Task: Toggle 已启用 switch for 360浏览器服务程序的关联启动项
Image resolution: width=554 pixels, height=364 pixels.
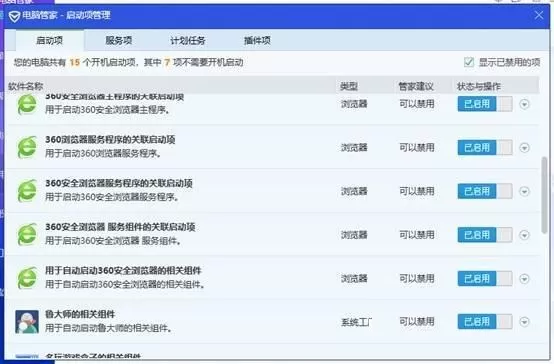Action: (485, 147)
